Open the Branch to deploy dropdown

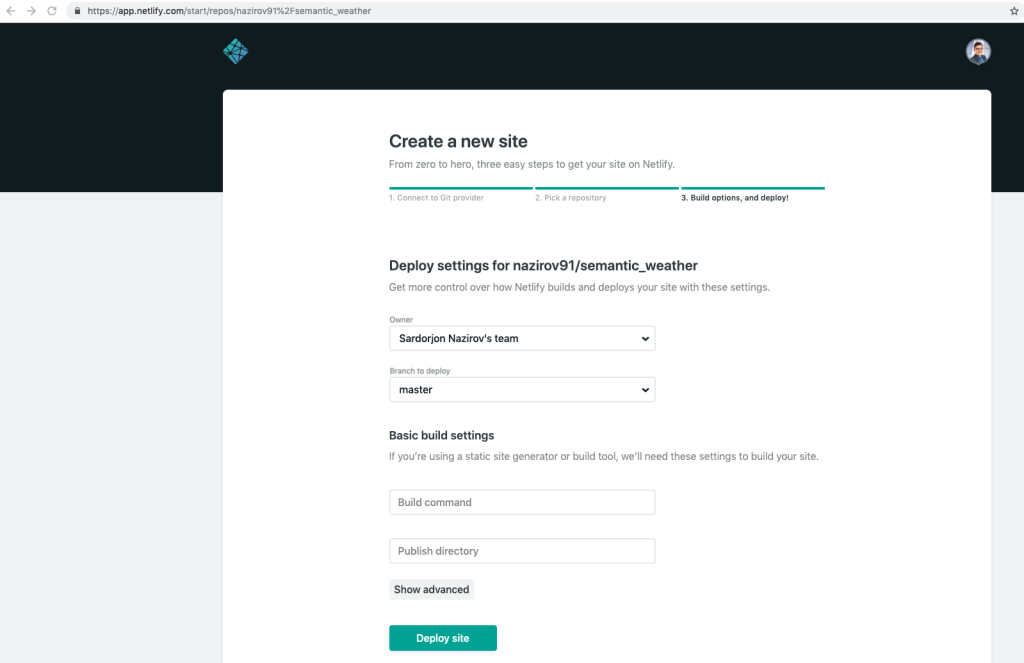[521, 389]
